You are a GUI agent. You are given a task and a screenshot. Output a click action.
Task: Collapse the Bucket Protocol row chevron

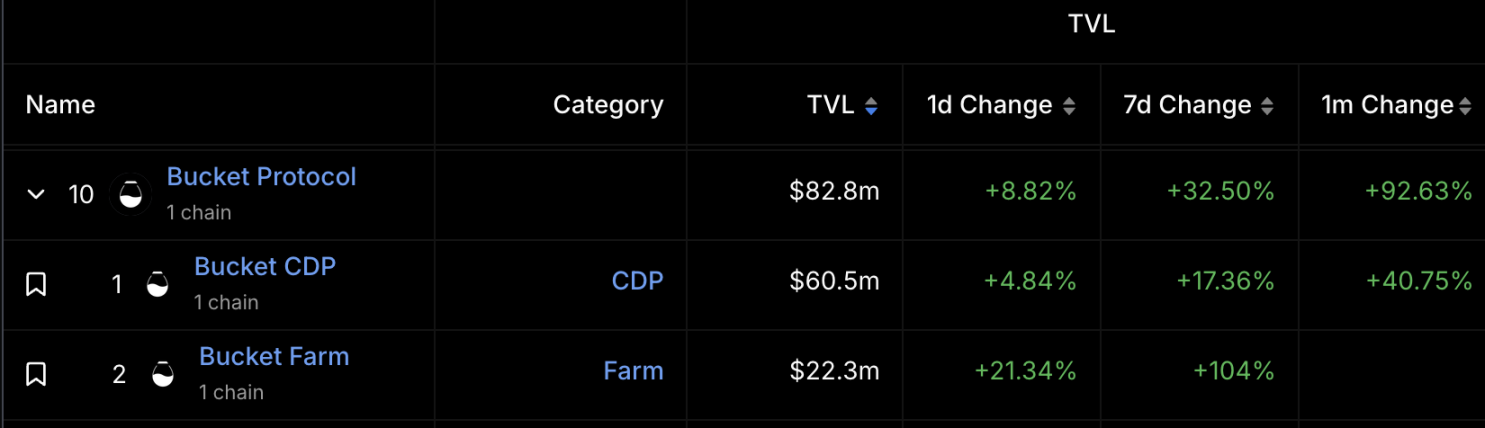coord(36,194)
